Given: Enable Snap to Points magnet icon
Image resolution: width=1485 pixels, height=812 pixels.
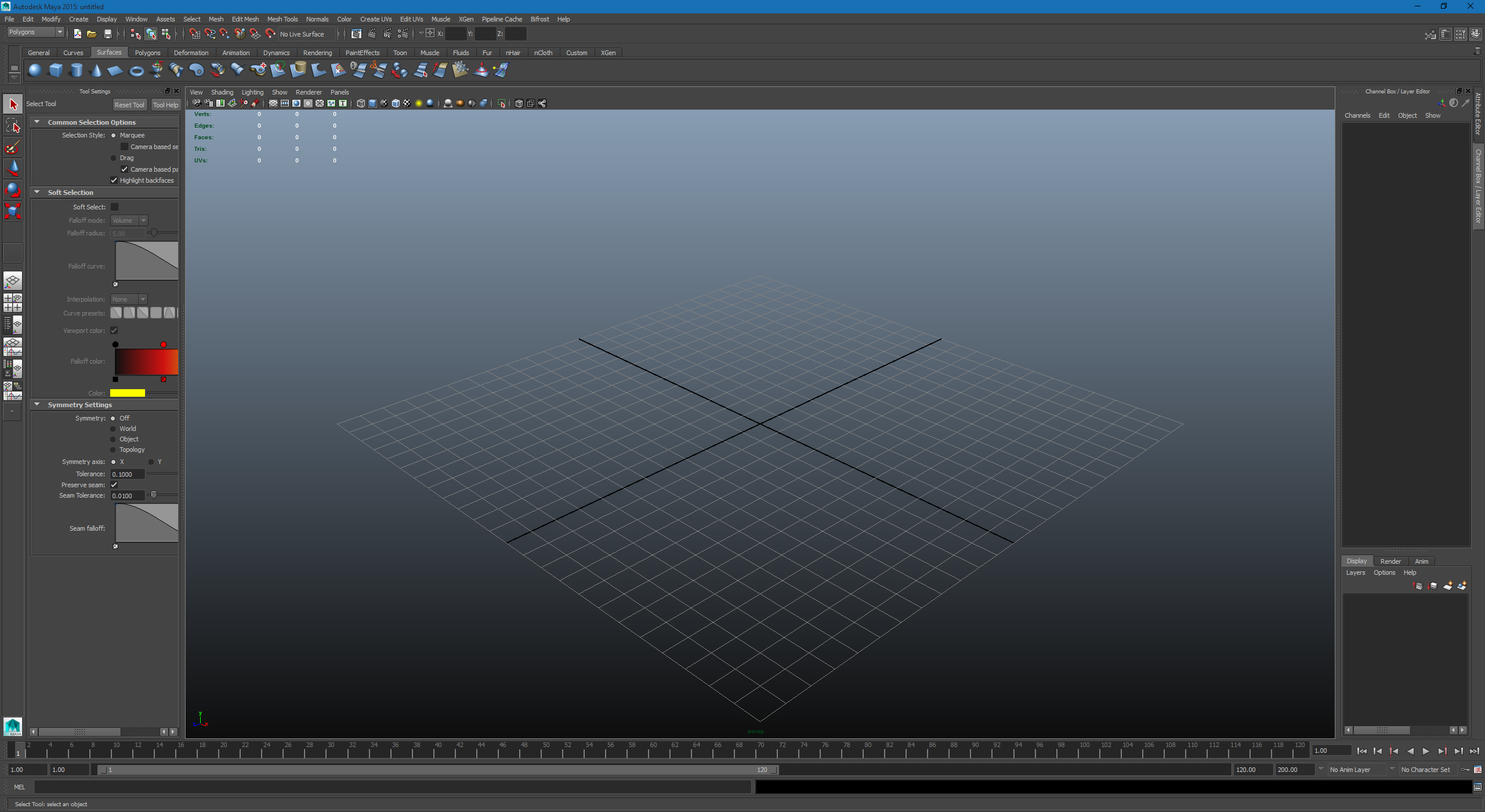Looking at the screenshot, I should tap(224, 34).
